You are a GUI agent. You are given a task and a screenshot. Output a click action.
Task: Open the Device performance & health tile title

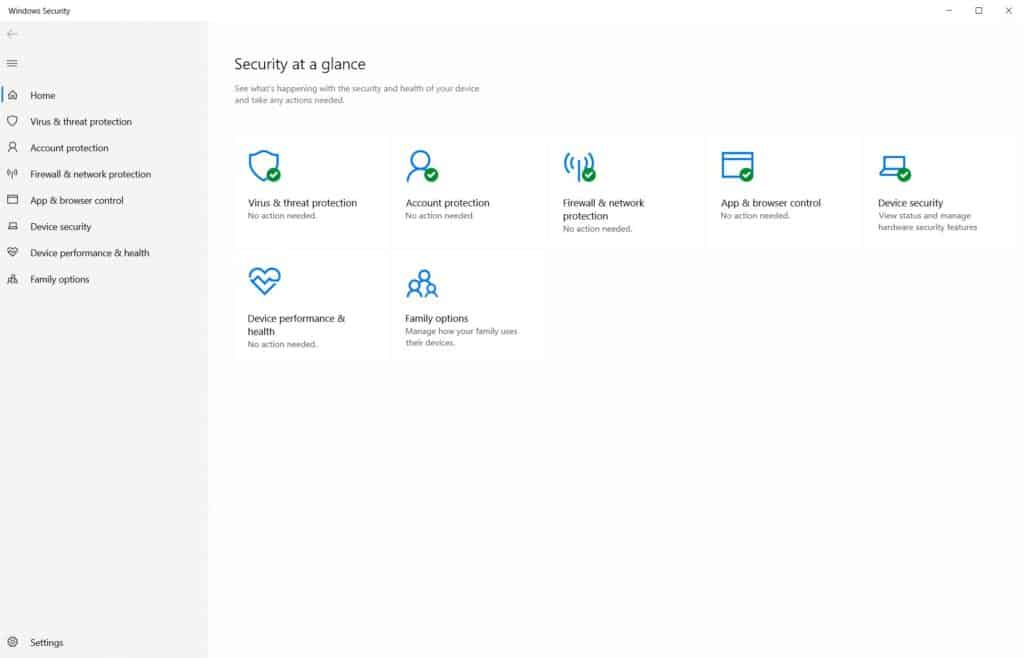click(296, 324)
